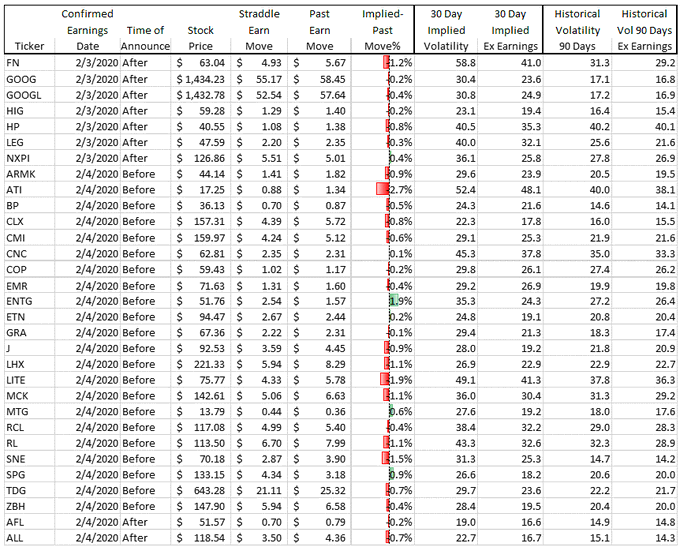This screenshot has width=680, height=547.
Task: Click AFL 30 day implied volatility 19.0
Action: pos(446,522)
